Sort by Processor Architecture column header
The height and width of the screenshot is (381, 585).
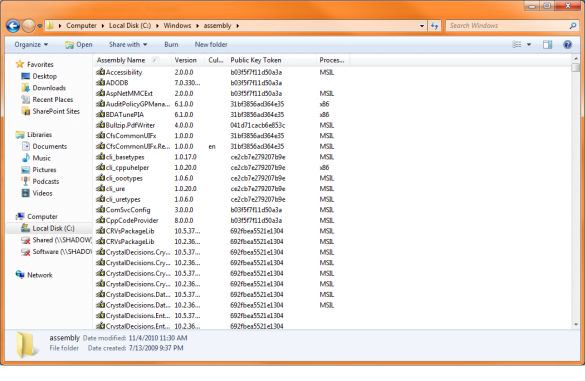(x=333, y=60)
